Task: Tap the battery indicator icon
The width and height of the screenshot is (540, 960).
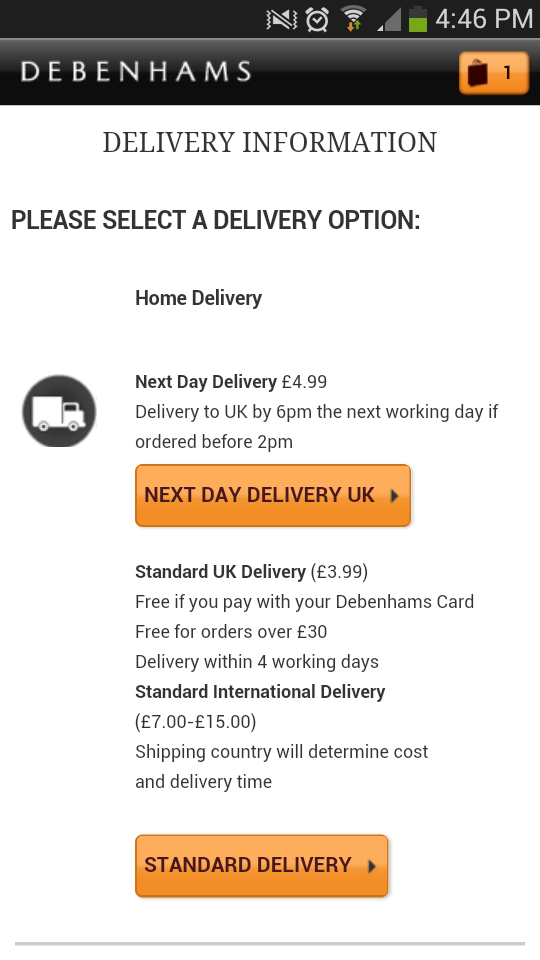Action: pyautogui.click(x=418, y=18)
